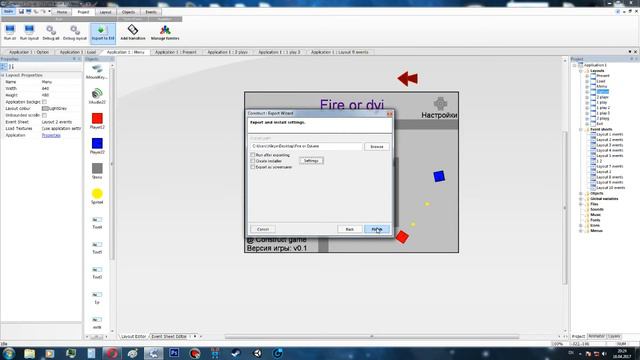The width and height of the screenshot is (640, 360).
Task: Toggle Application background checkbox in Properties
Action: point(44,102)
